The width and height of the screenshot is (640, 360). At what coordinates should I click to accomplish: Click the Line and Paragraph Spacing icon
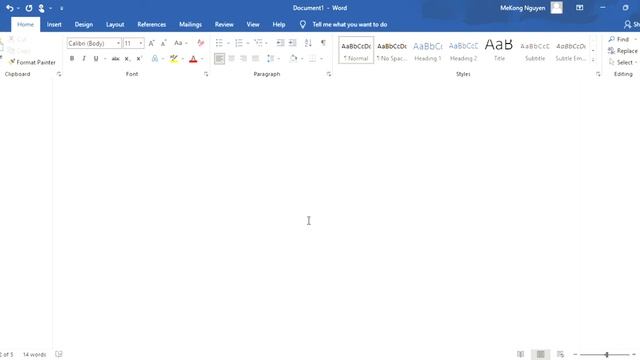point(270,58)
